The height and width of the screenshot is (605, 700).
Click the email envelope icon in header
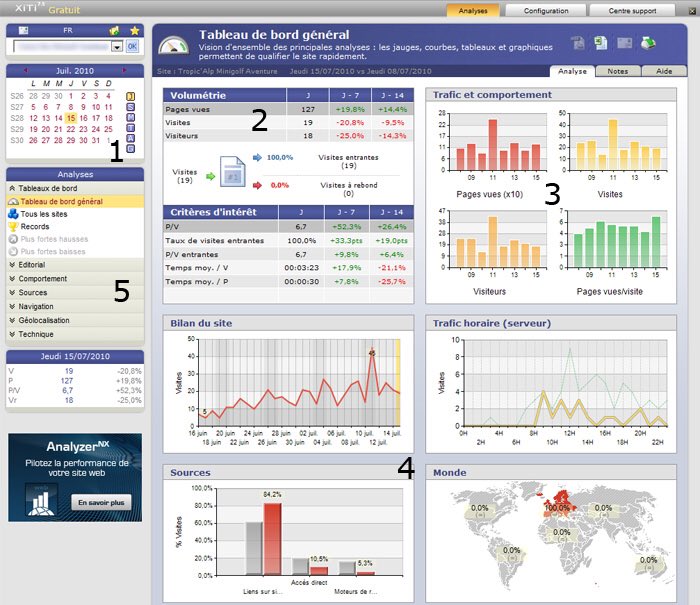pos(624,43)
